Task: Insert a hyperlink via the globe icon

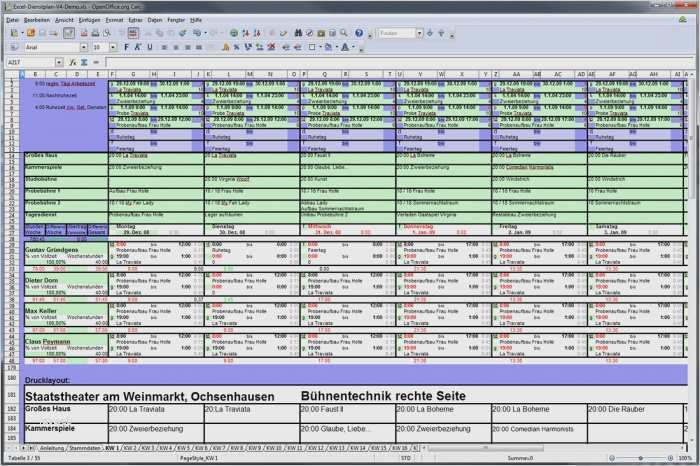Action: (234, 33)
